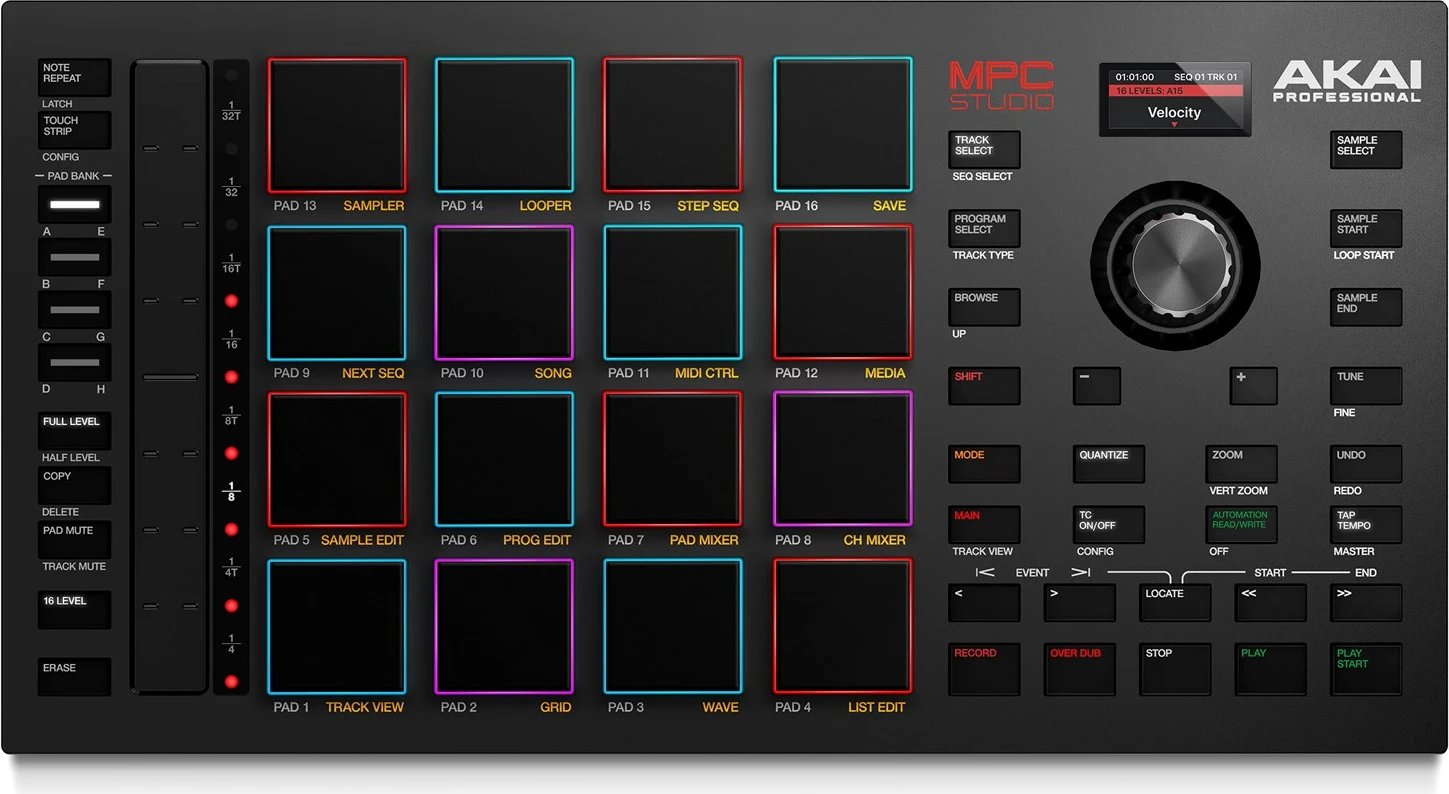This screenshot has height=794, width=1449.
Task: Tap Pad 6 labeled PROG EDIT
Action: point(504,459)
